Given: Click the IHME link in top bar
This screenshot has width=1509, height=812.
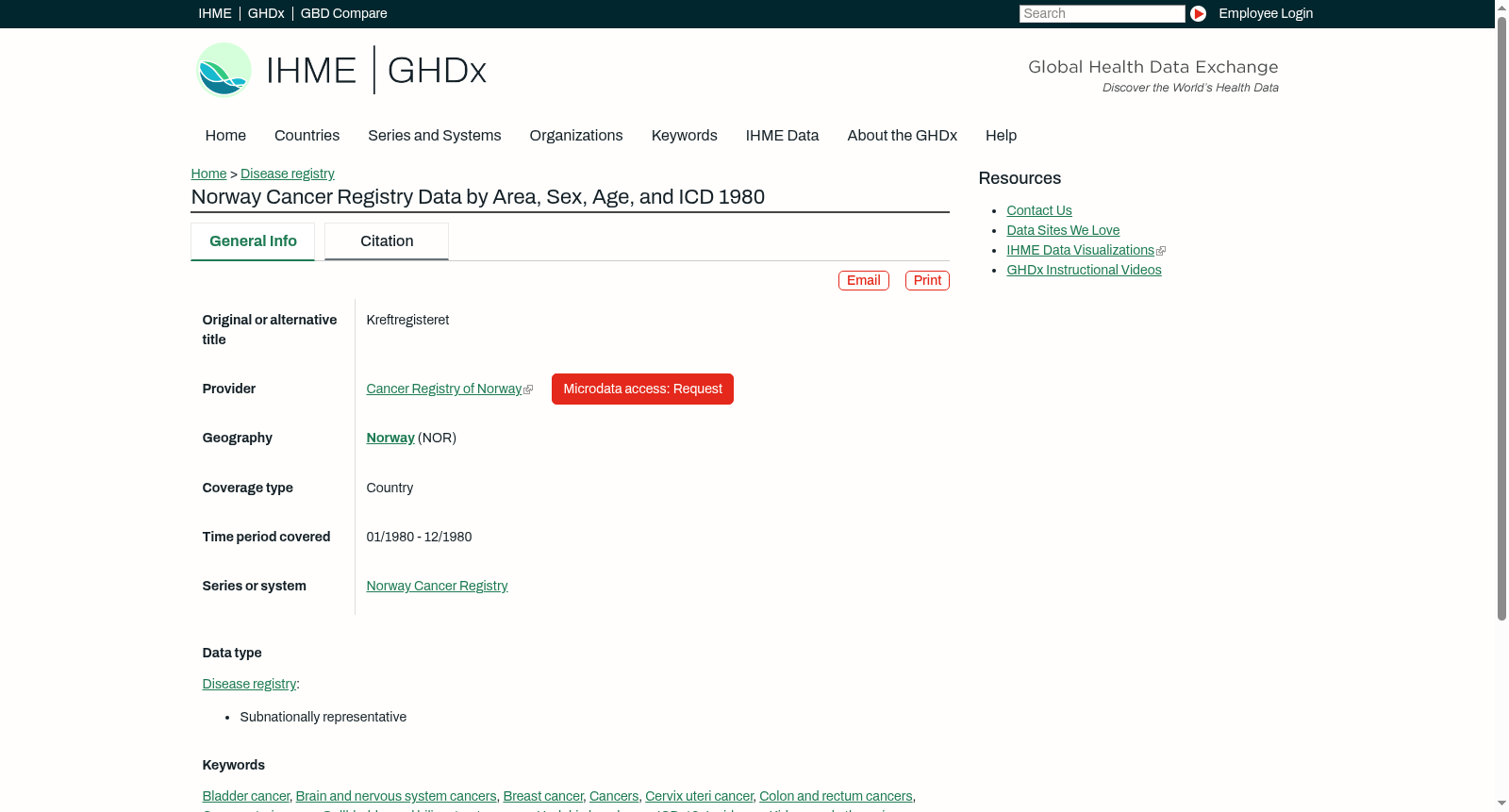Looking at the screenshot, I should 214,13.
